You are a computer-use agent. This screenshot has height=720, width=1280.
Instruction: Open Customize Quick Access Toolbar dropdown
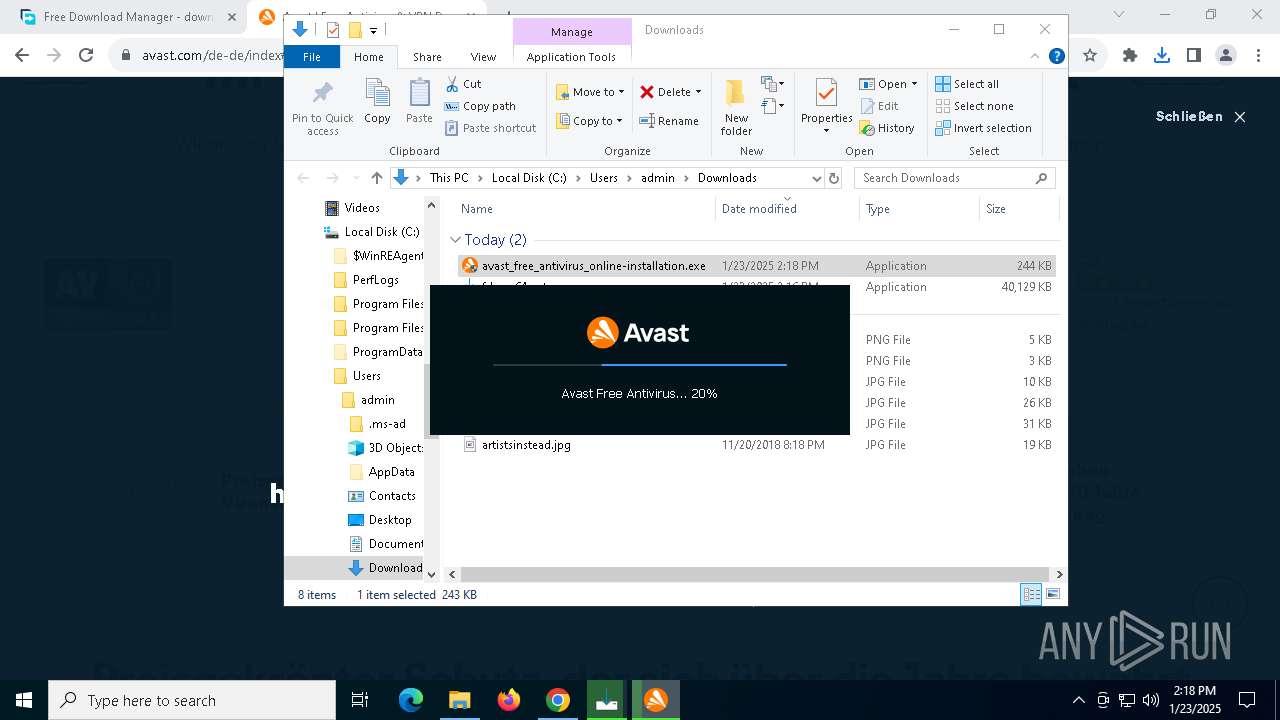coord(373,31)
